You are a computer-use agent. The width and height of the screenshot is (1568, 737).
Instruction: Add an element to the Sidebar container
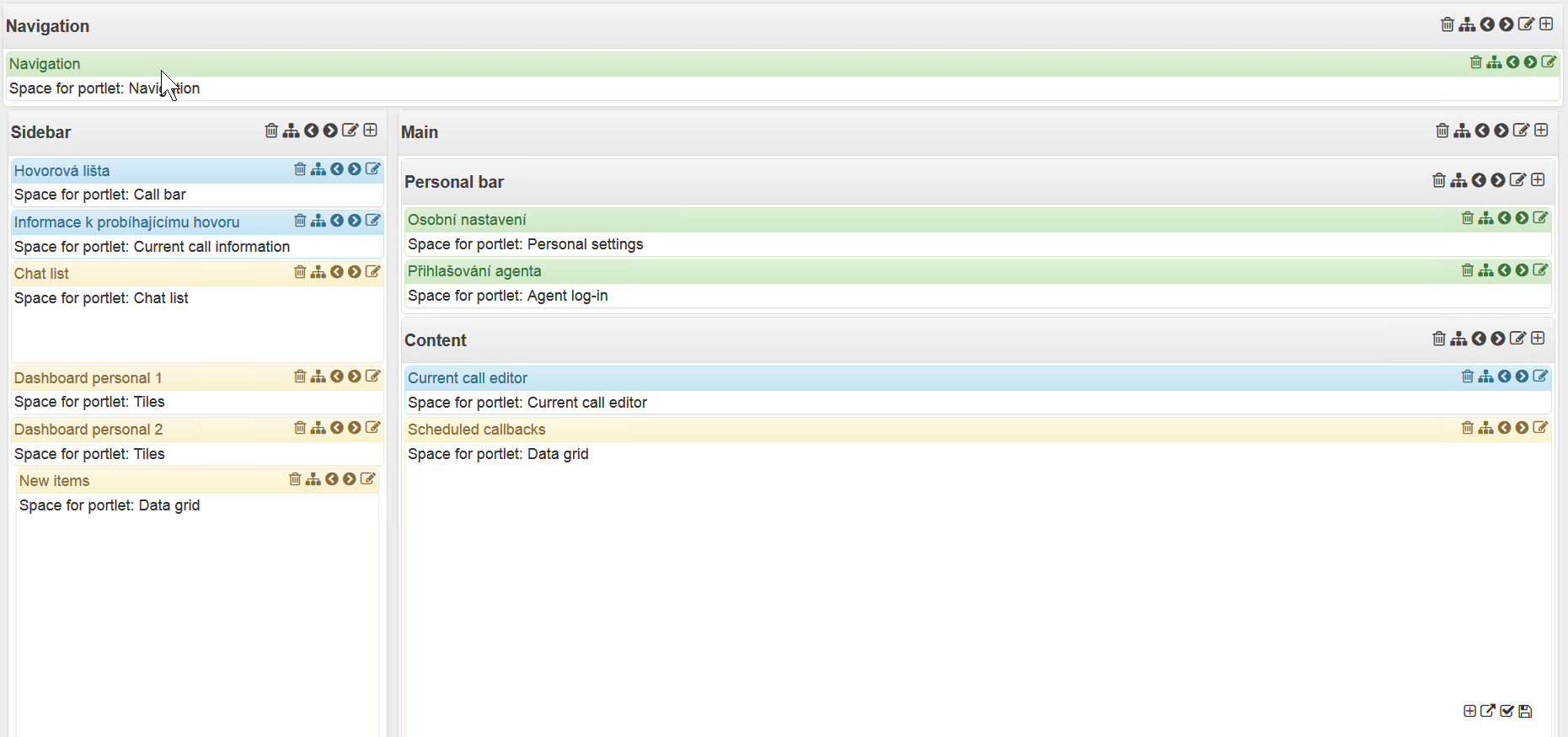tap(370, 130)
